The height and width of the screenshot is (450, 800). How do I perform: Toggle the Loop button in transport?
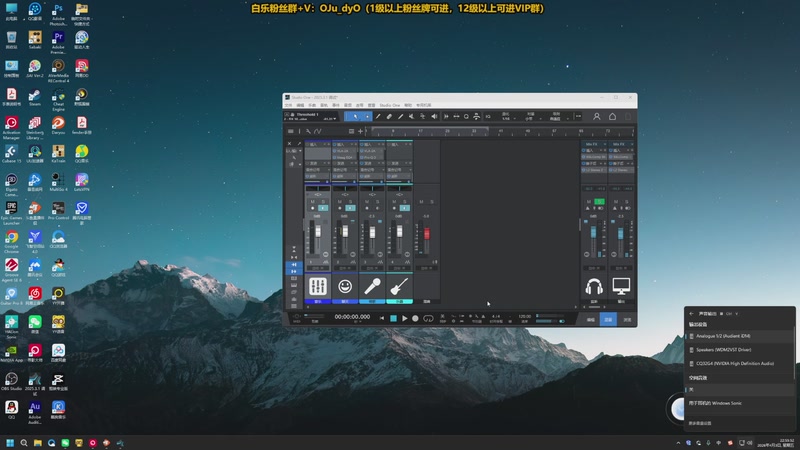(428, 318)
